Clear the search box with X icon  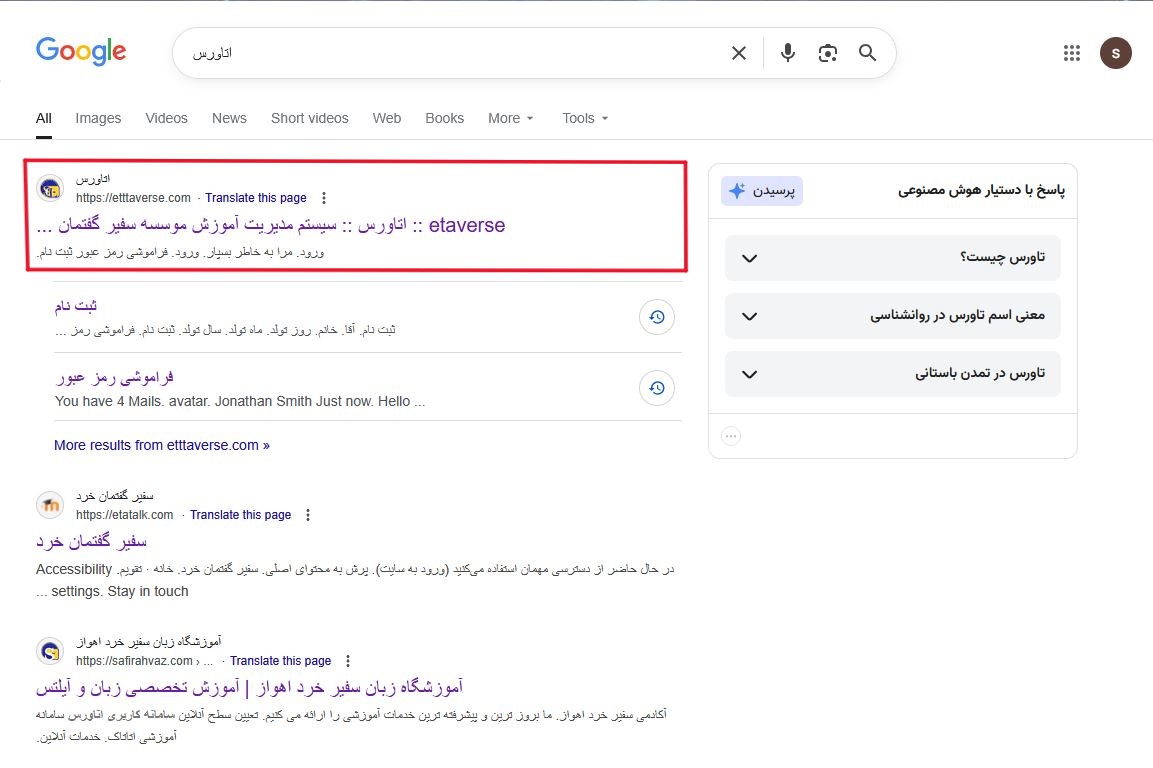tap(739, 53)
